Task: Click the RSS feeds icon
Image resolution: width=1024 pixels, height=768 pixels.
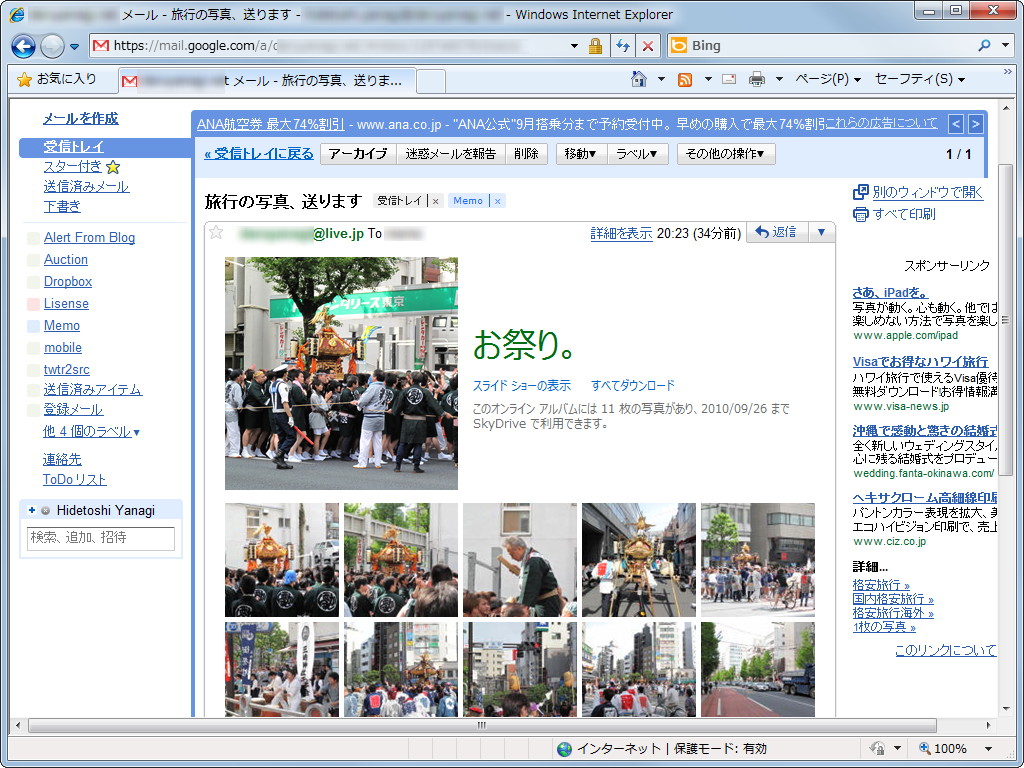Action: click(x=685, y=80)
